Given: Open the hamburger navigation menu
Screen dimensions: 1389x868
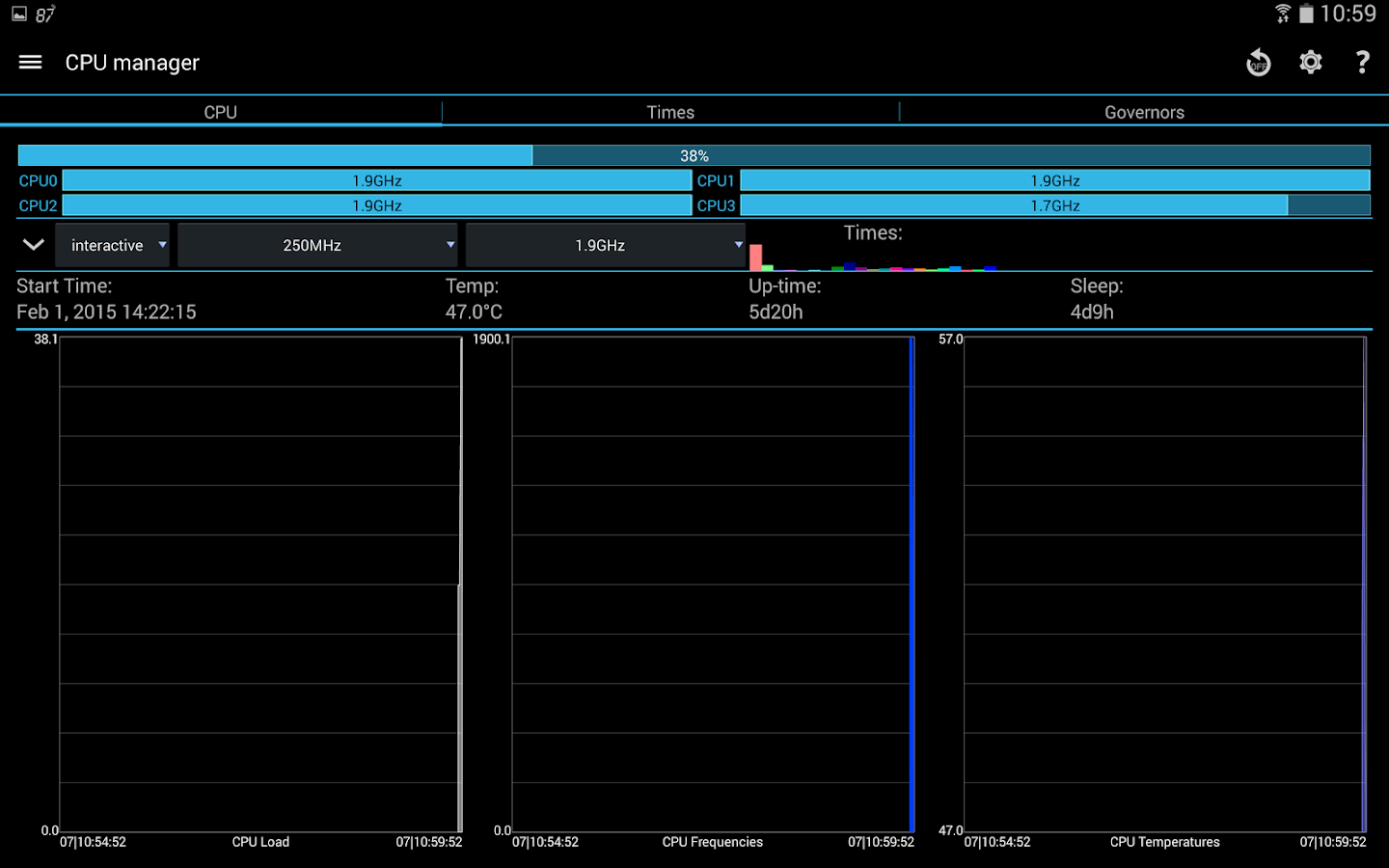Looking at the screenshot, I should click(30, 63).
